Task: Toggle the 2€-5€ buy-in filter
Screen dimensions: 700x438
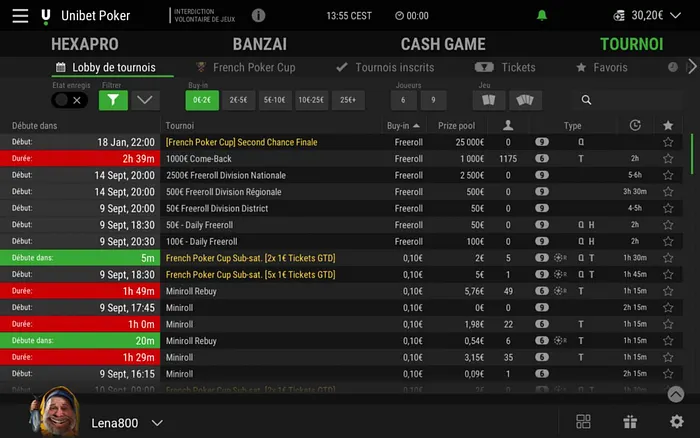Action: click(x=238, y=100)
